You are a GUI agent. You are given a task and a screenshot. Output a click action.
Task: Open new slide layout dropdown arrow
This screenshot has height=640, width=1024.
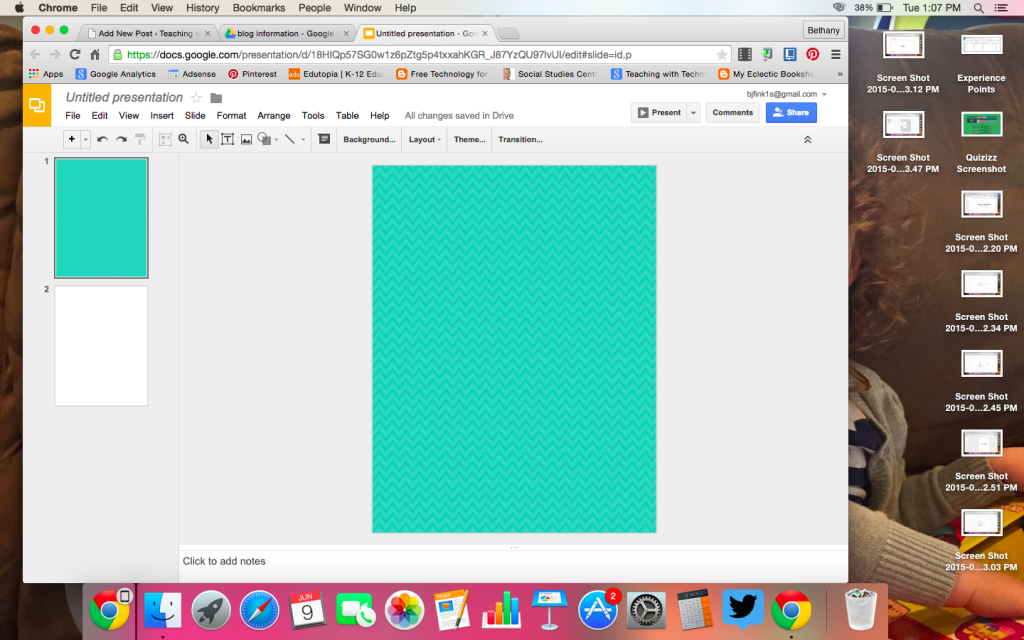point(86,139)
